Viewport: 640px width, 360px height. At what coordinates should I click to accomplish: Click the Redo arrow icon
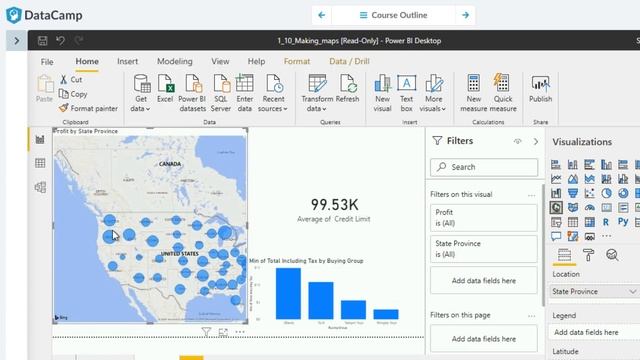click(x=79, y=40)
